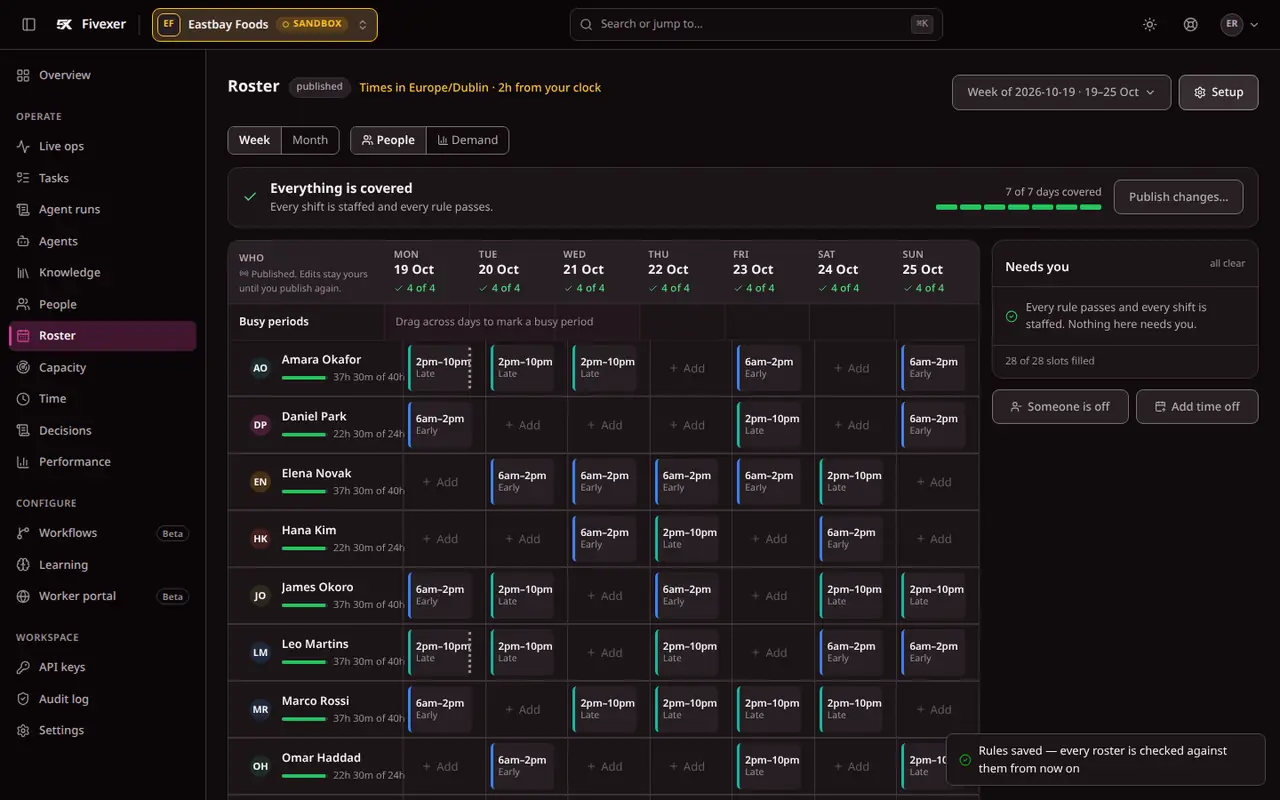This screenshot has width=1280, height=800.
Task: Switch roster to Week view
Action: [254, 140]
